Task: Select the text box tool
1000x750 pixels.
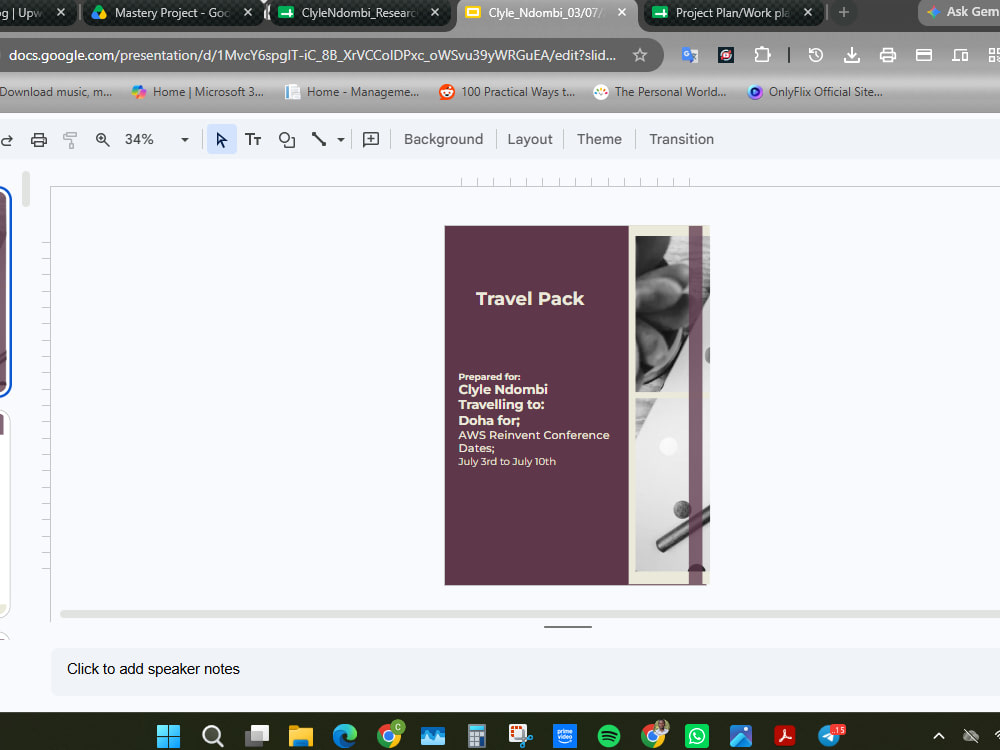Action: [x=253, y=140]
